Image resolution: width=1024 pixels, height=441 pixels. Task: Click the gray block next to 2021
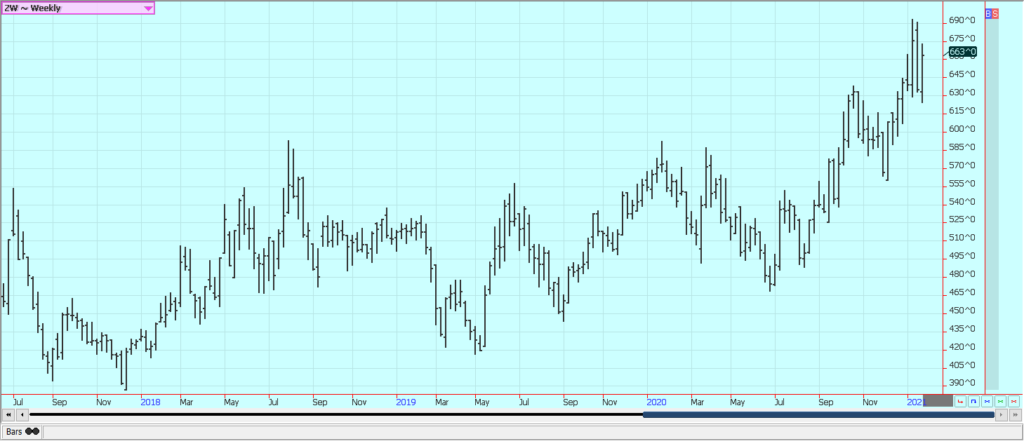[938, 401]
